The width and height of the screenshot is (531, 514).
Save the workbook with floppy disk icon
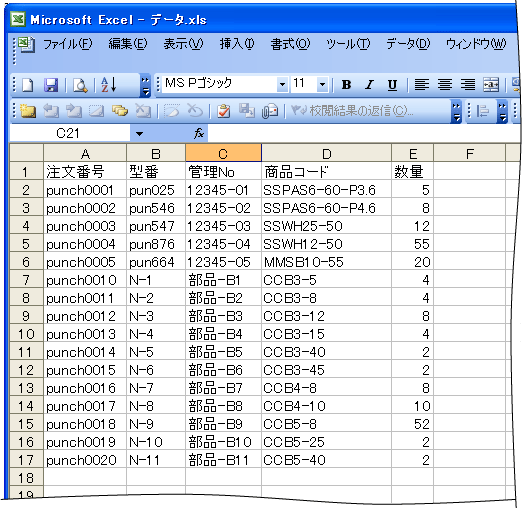coord(51,85)
